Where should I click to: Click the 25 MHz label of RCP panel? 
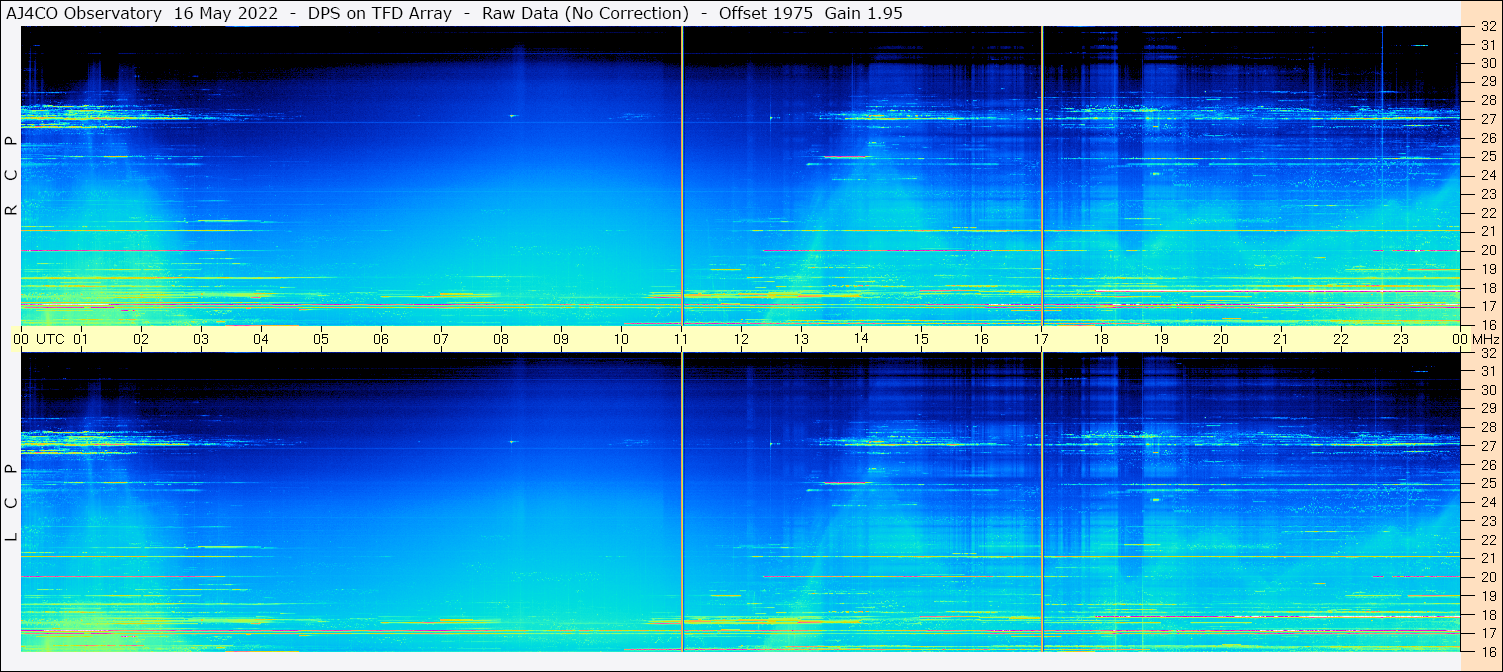click(x=1488, y=157)
